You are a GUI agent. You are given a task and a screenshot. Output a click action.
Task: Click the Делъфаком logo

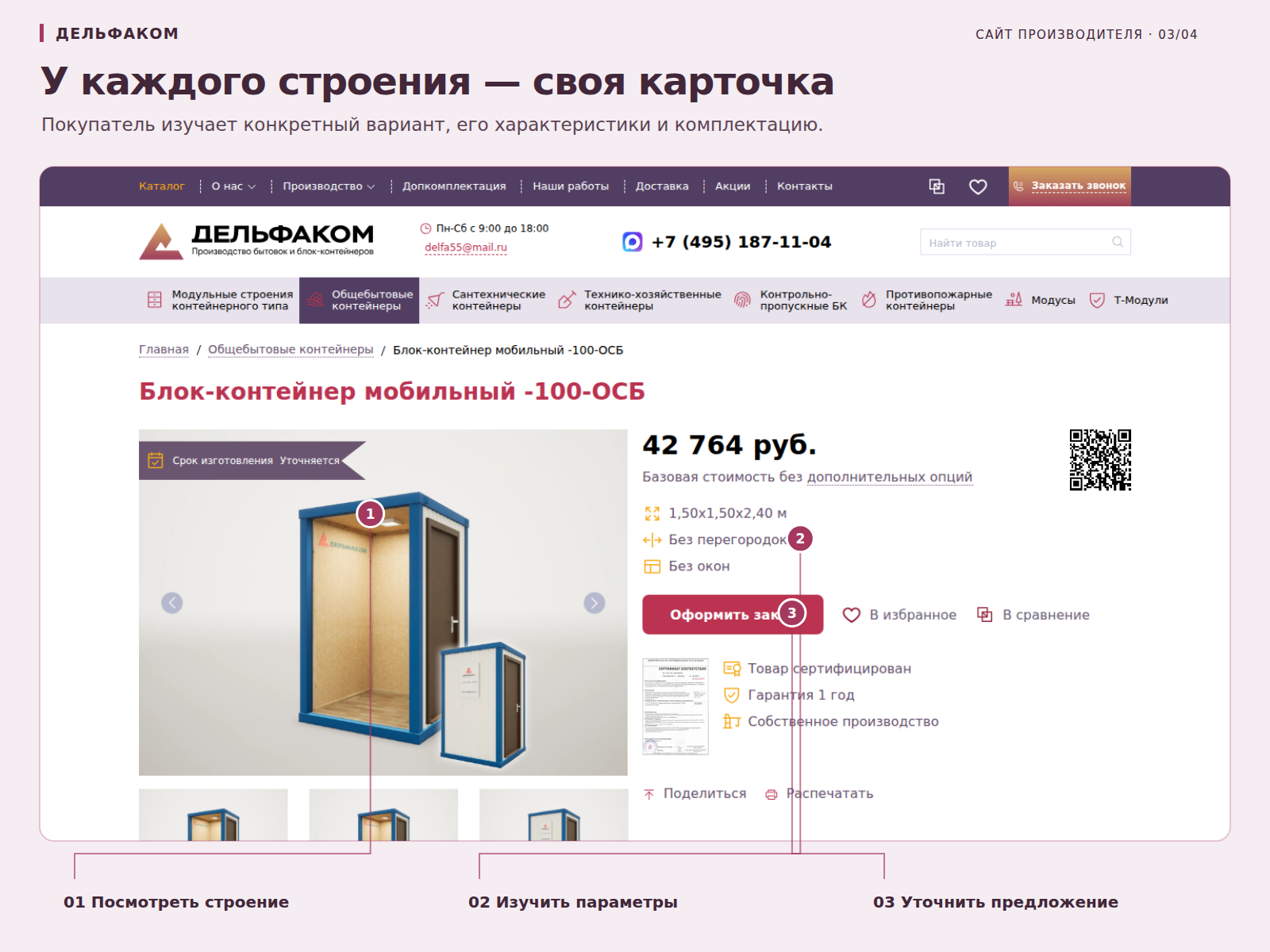click(x=256, y=241)
